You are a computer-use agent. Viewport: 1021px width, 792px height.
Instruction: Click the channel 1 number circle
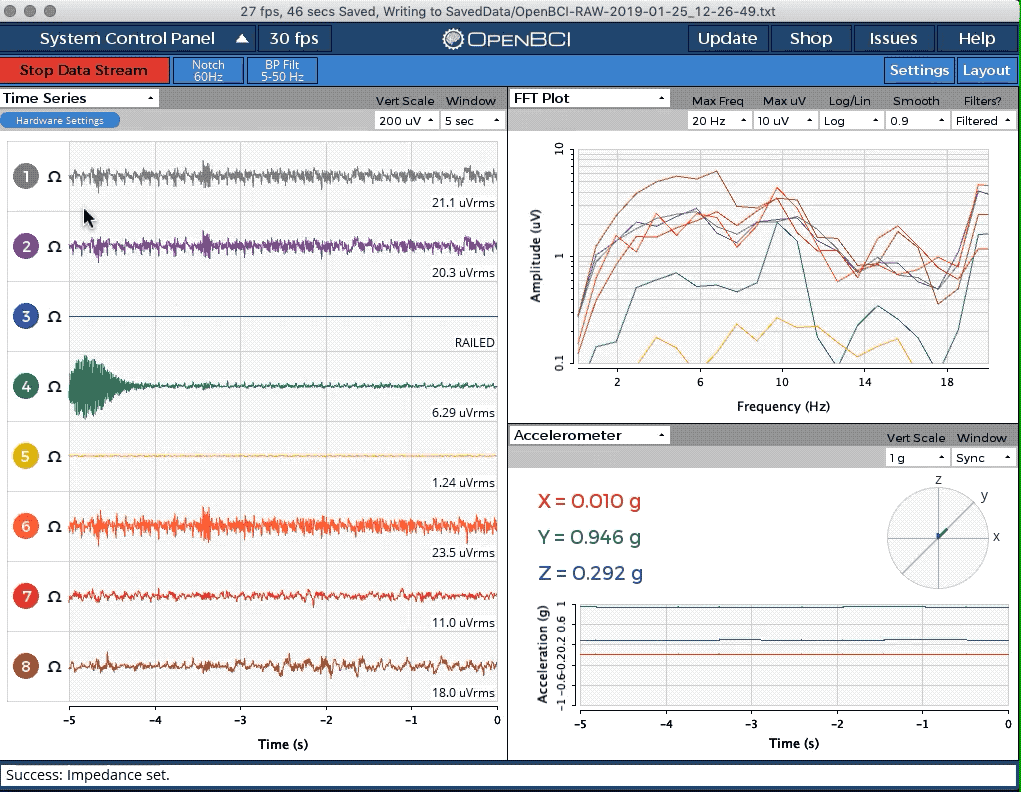pos(26,177)
